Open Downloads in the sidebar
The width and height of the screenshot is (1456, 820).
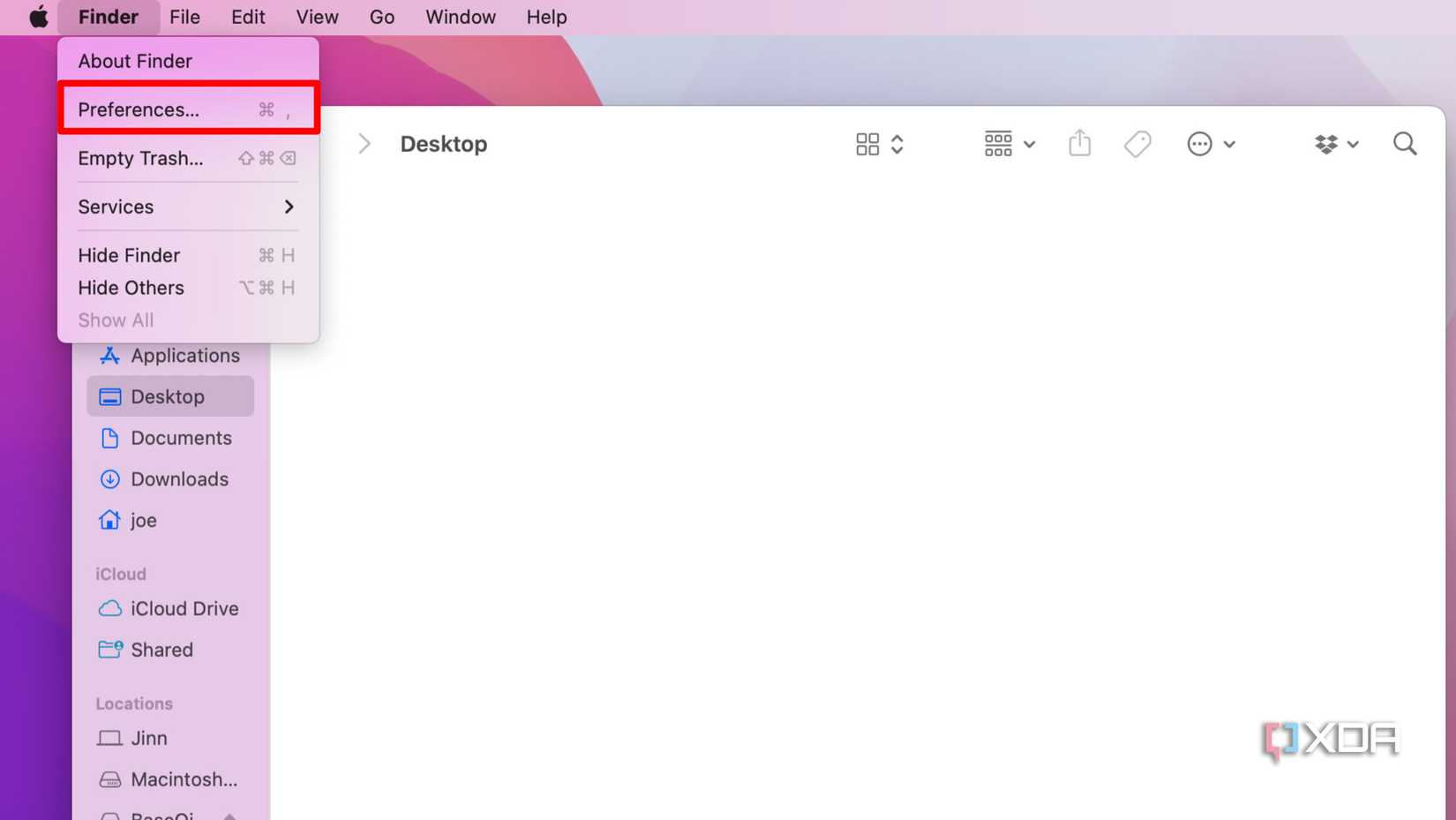(x=170, y=479)
